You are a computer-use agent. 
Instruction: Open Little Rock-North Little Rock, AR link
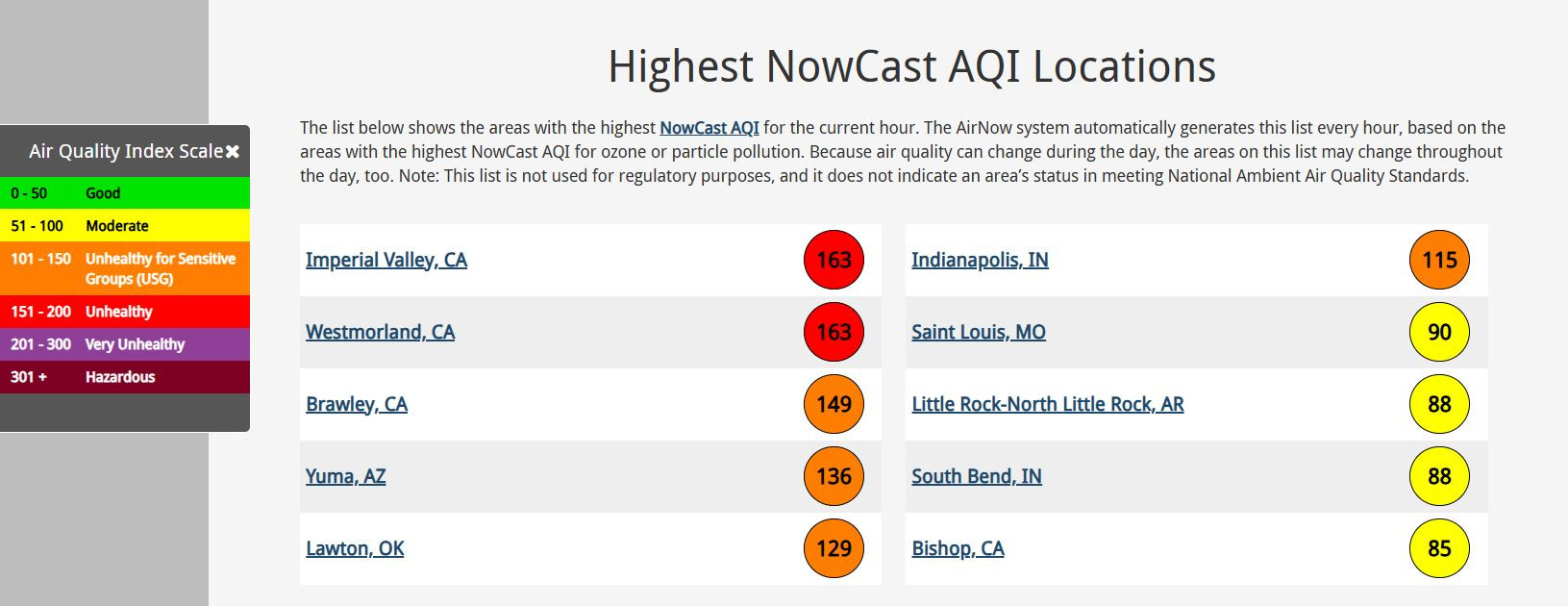(1048, 404)
